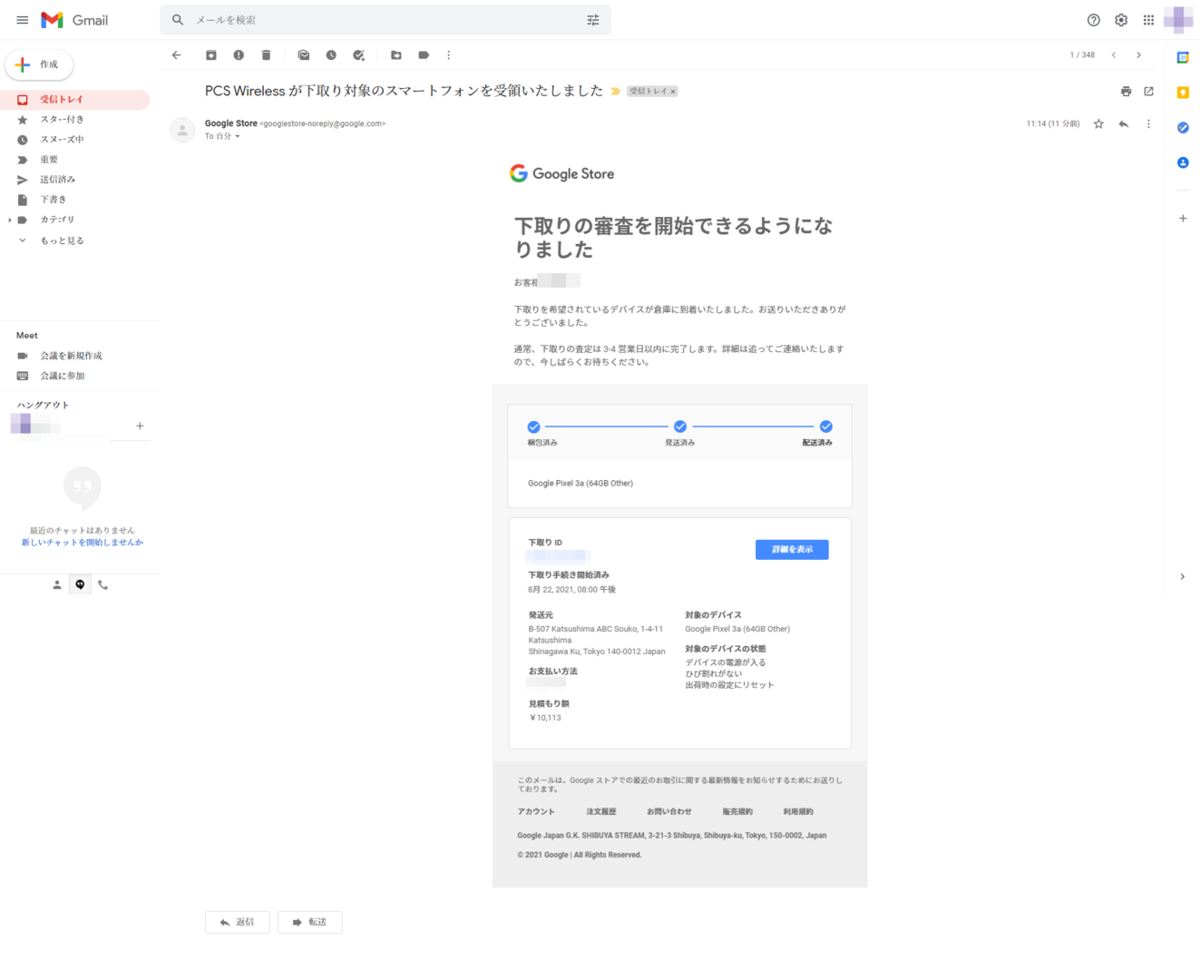Add a new Hangouts contact plus

140,426
